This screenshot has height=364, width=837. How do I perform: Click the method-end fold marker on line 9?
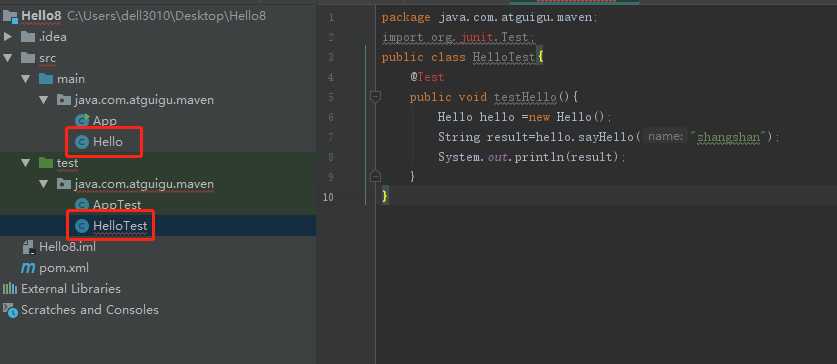[x=375, y=176]
